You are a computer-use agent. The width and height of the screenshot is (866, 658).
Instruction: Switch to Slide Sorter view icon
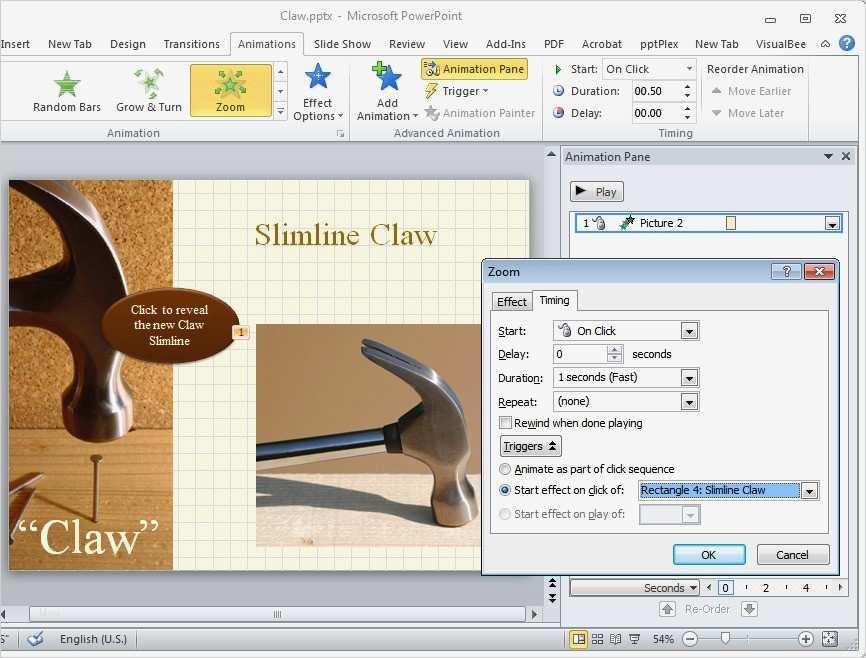click(x=597, y=639)
